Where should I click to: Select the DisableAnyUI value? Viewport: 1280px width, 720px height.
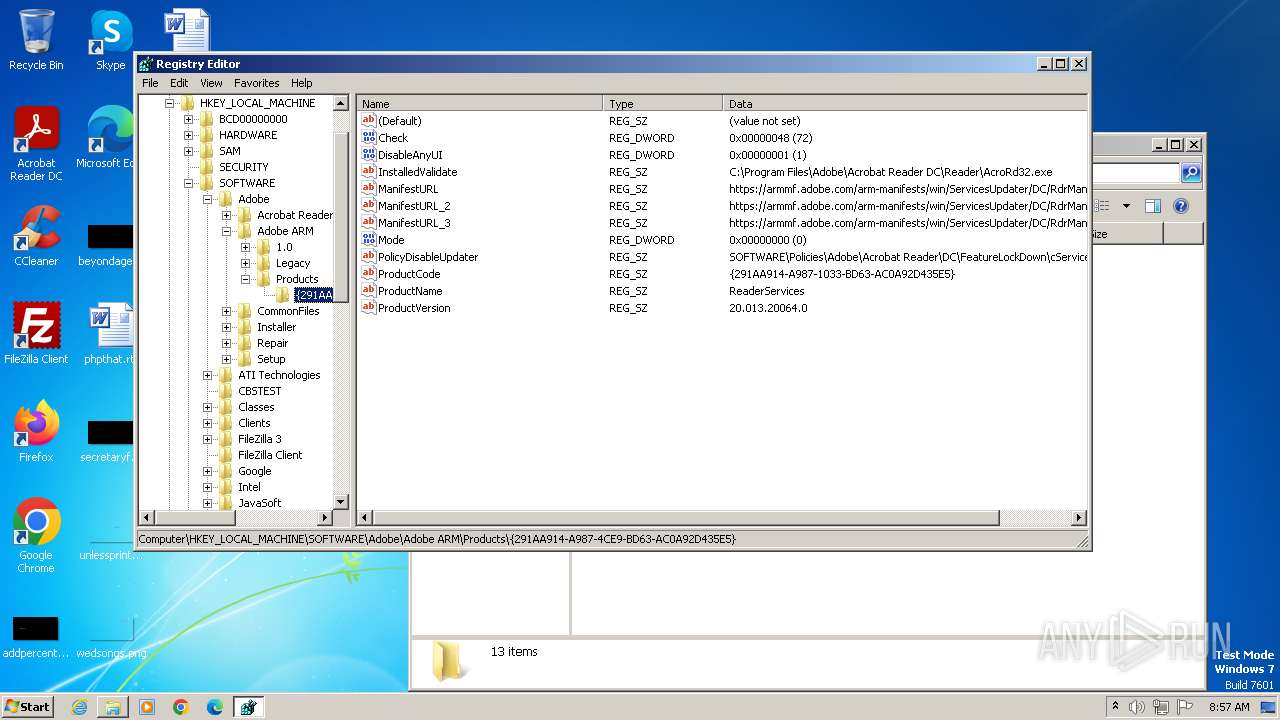coord(409,155)
